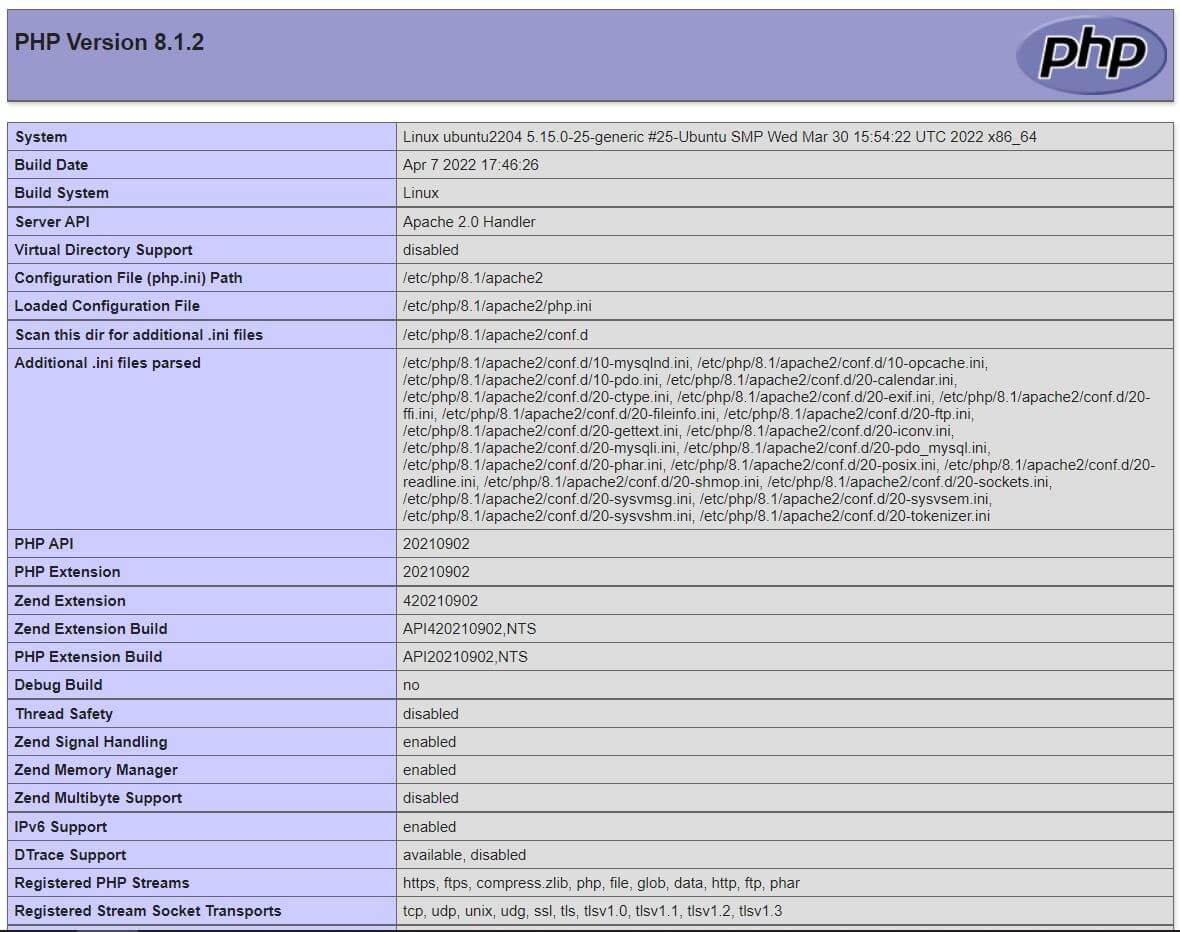Click 'disabled' value for Thread Safety
The width and height of the screenshot is (1180, 932).
click(430, 714)
